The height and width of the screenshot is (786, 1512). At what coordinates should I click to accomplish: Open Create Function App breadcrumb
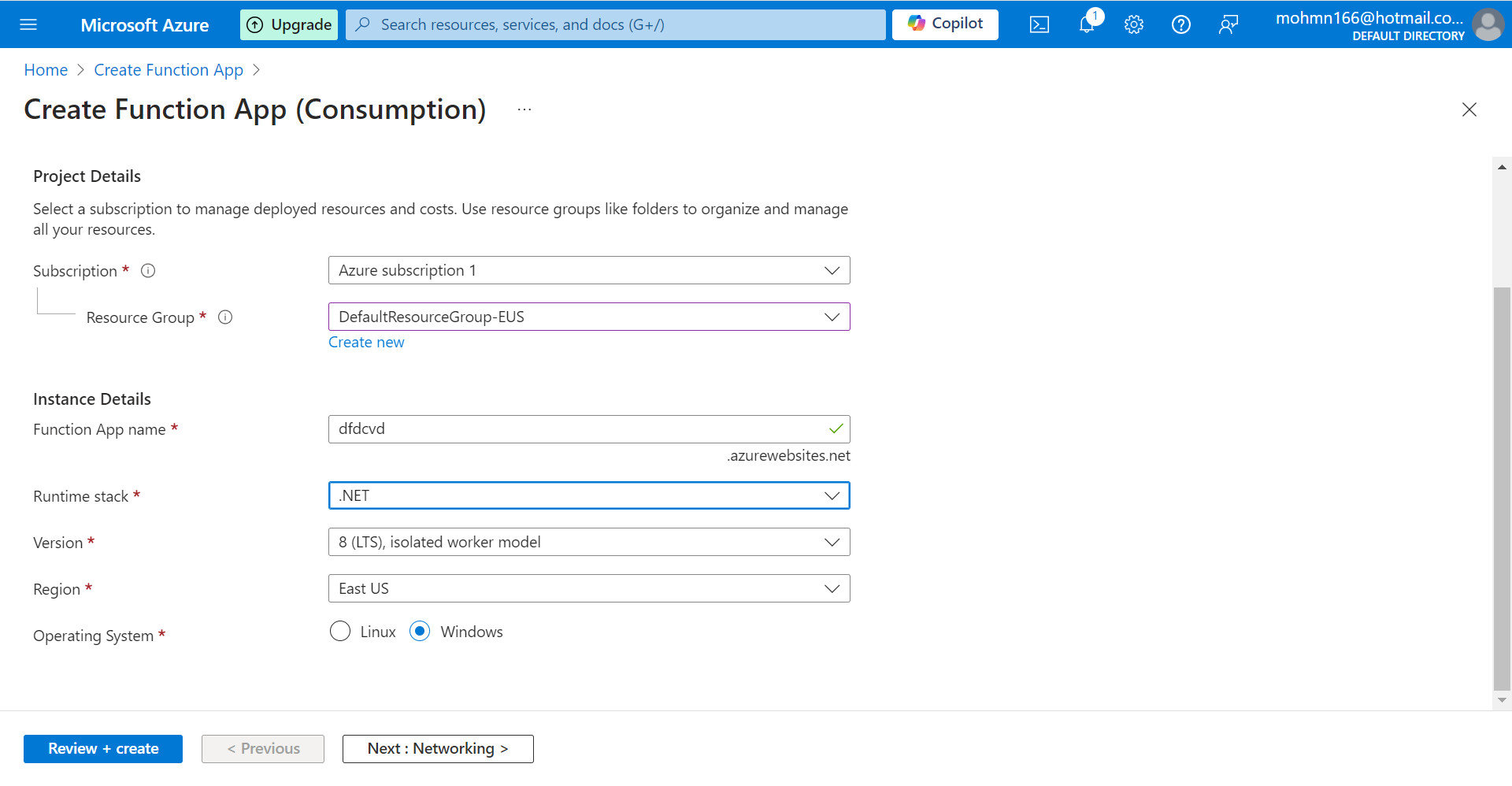pyautogui.click(x=169, y=70)
